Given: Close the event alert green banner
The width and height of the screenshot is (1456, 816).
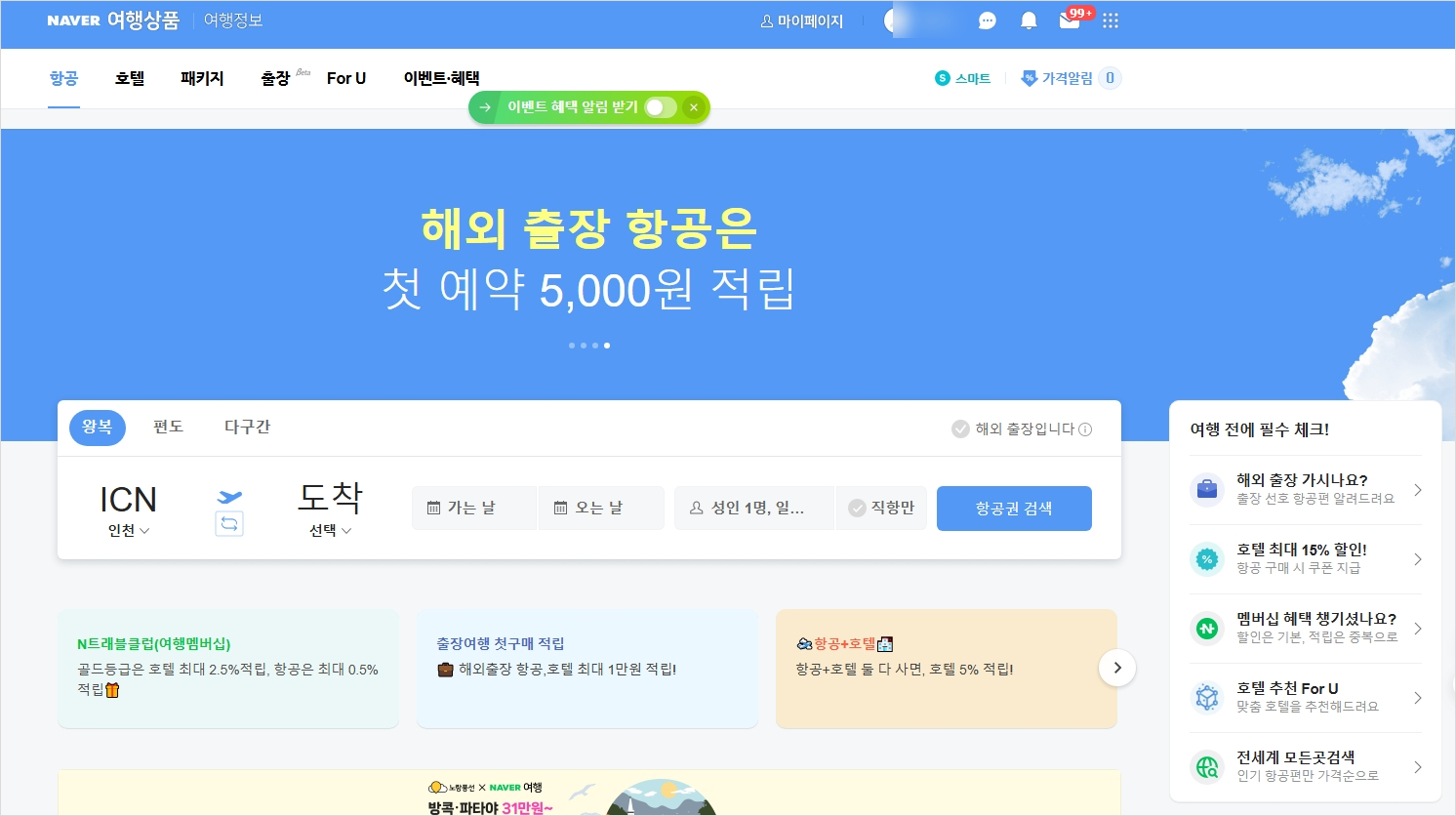Looking at the screenshot, I should (x=693, y=107).
